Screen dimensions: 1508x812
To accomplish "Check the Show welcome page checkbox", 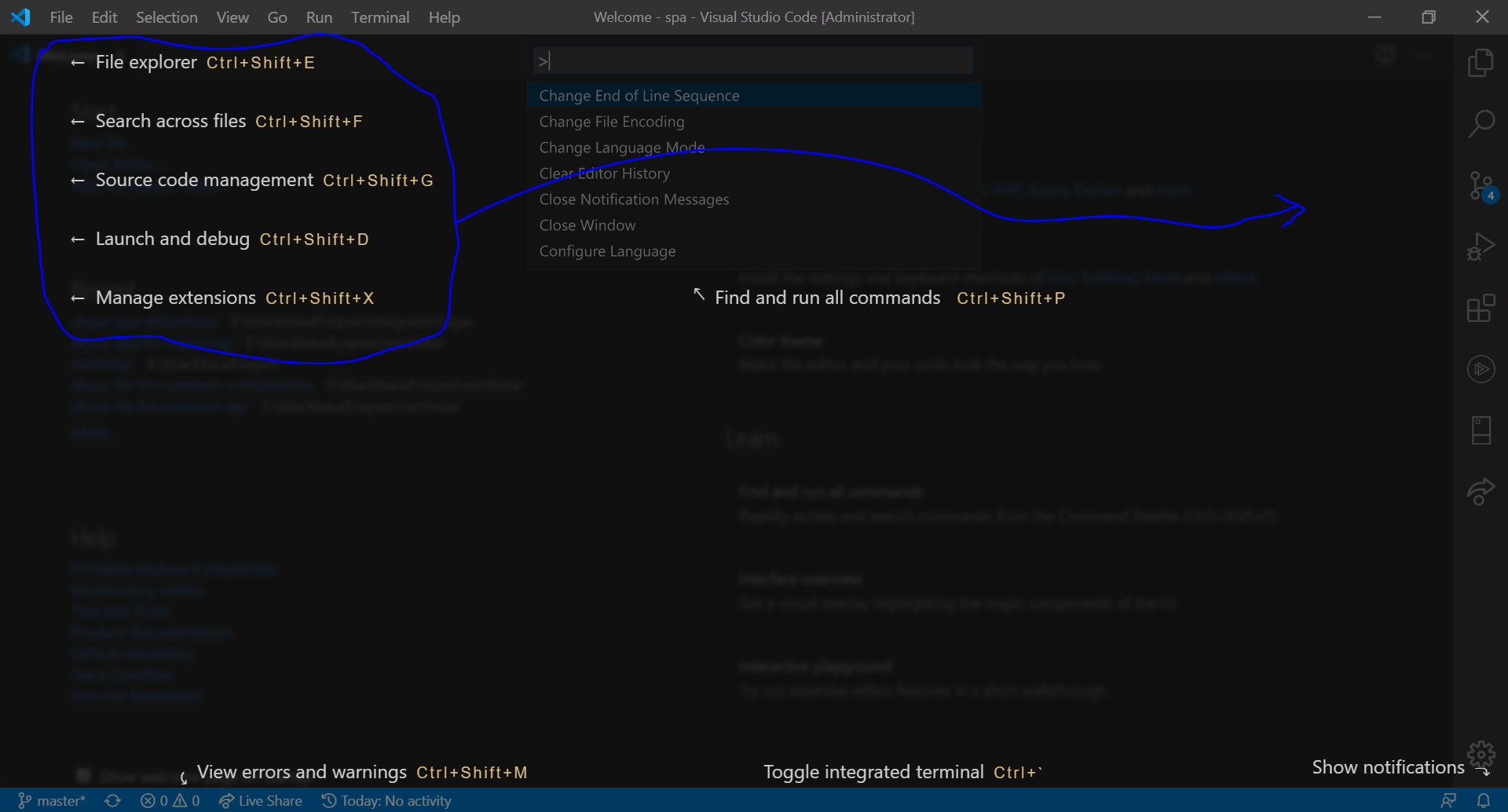I will click(x=83, y=775).
